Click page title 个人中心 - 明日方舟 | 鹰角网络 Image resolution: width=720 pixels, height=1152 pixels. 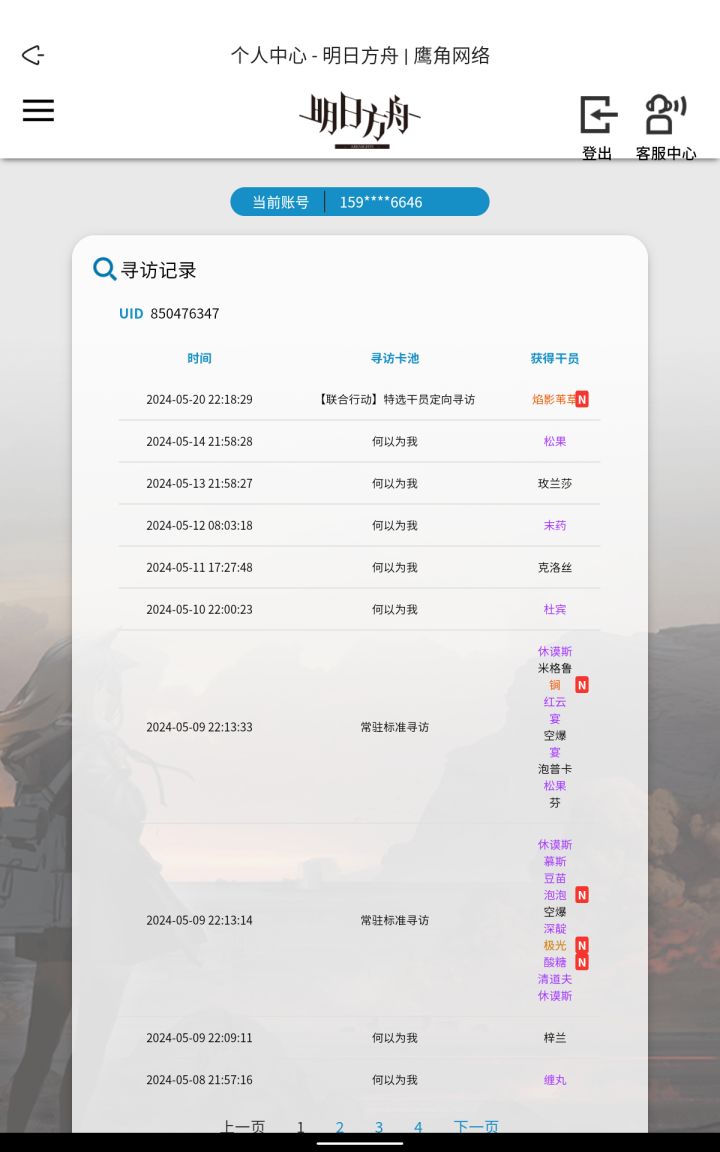360,55
